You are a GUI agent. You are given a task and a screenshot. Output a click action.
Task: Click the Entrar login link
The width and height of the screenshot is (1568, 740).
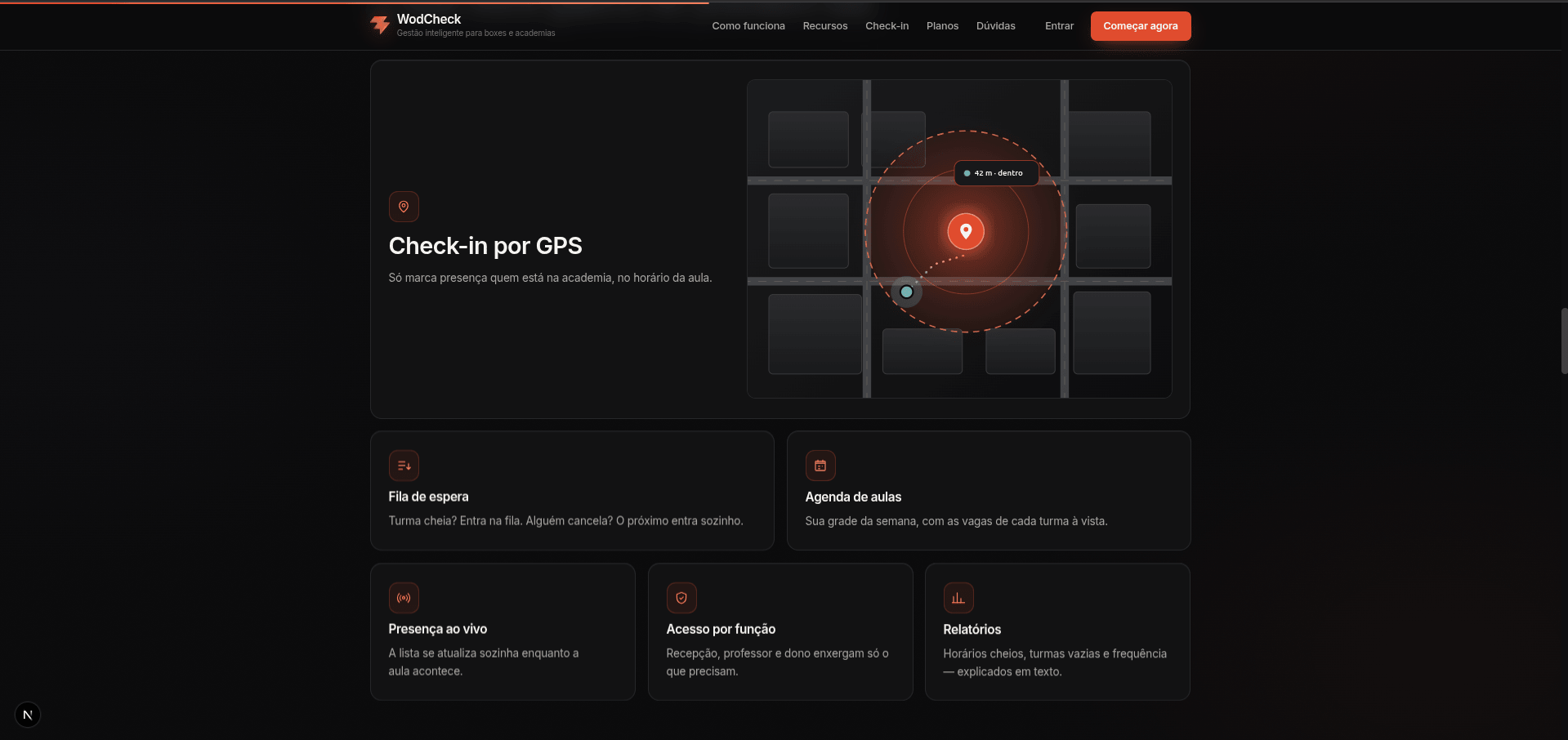(1059, 26)
